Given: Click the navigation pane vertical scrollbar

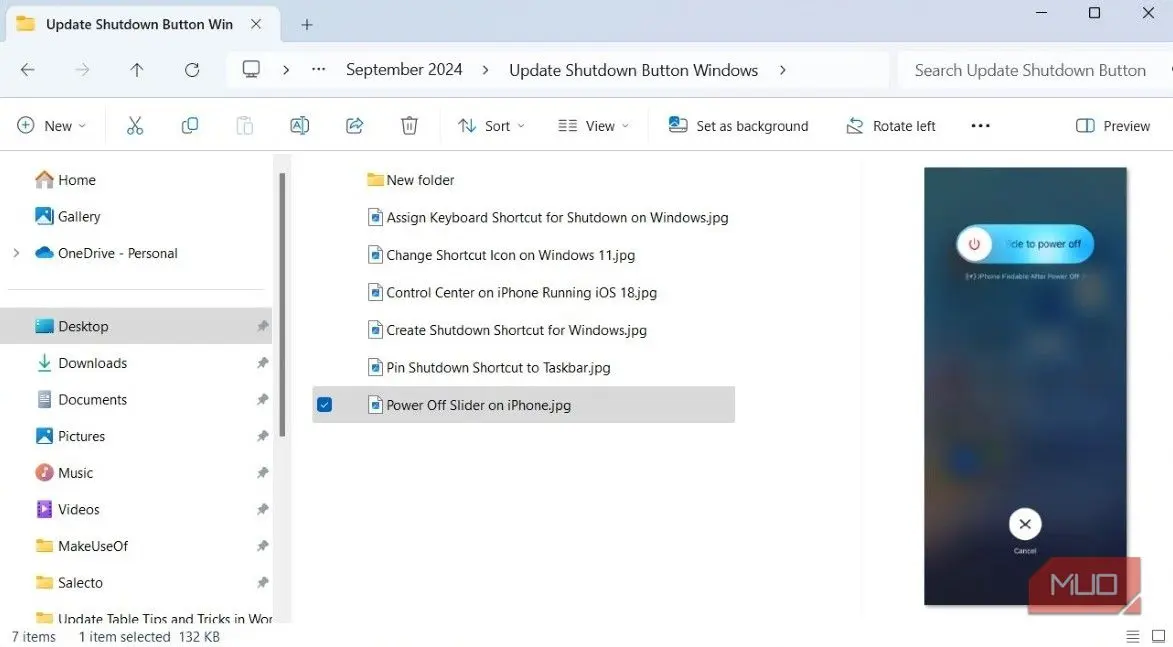Looking at the screenshot, I should (x=282, y=304).
